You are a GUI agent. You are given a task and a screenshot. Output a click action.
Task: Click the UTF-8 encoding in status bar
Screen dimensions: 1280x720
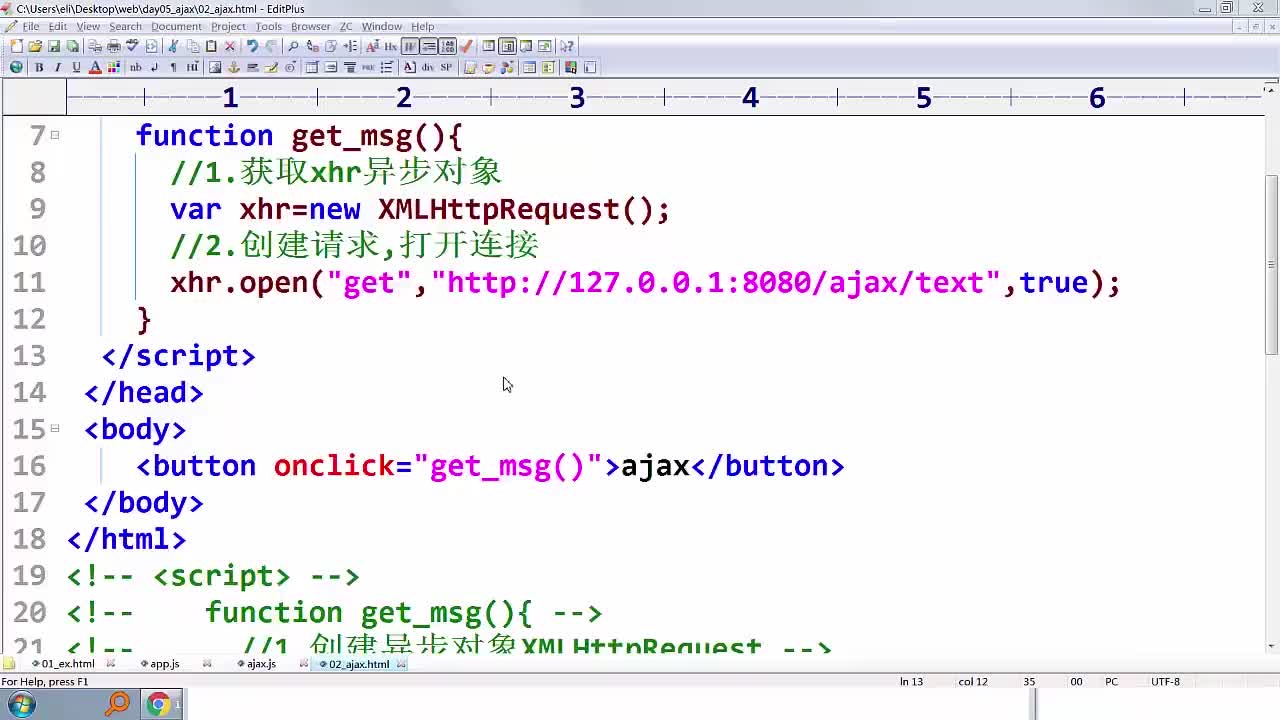(1165, 682)
